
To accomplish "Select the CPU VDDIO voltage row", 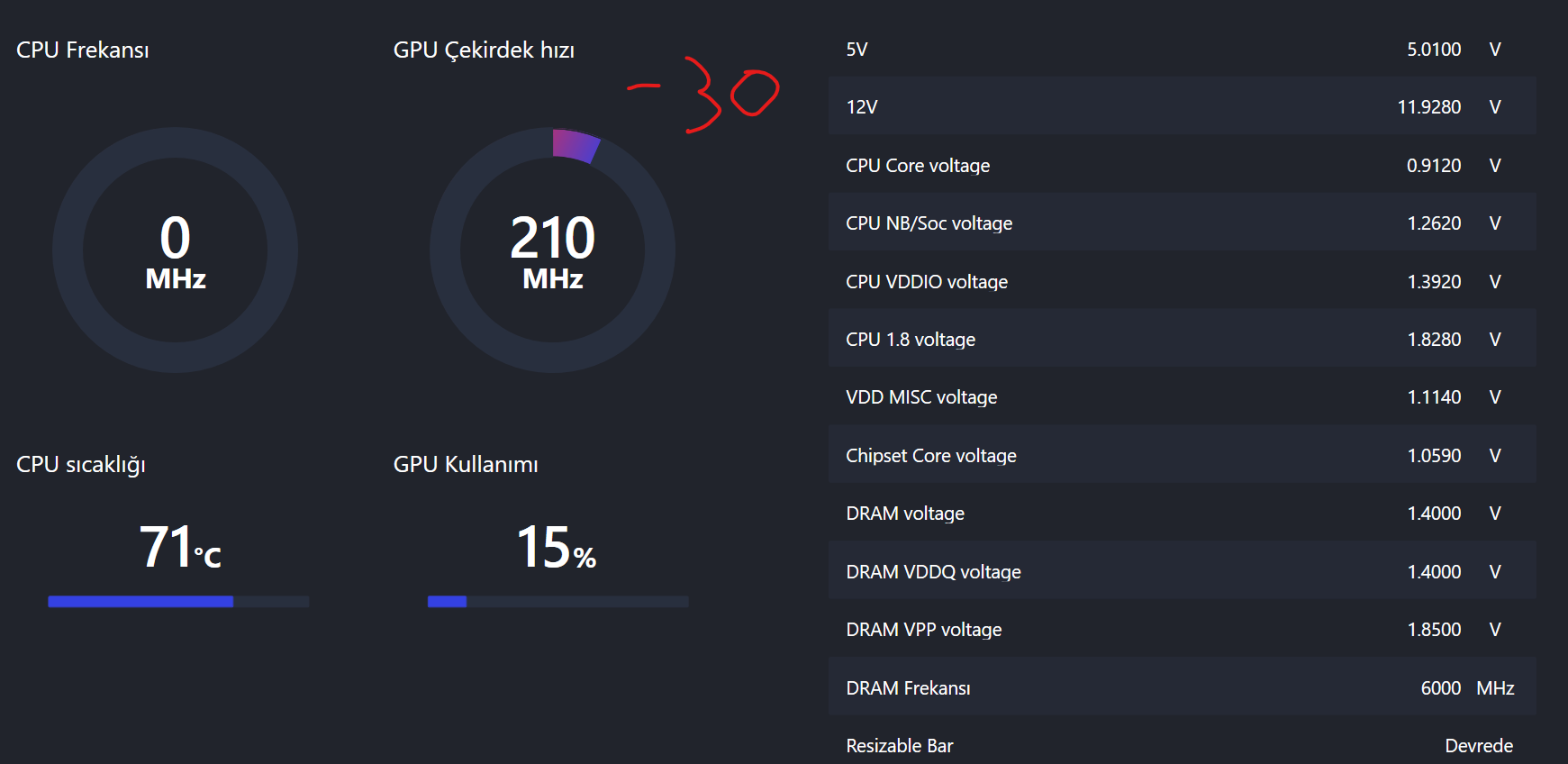I will [x=1182, y=281].
